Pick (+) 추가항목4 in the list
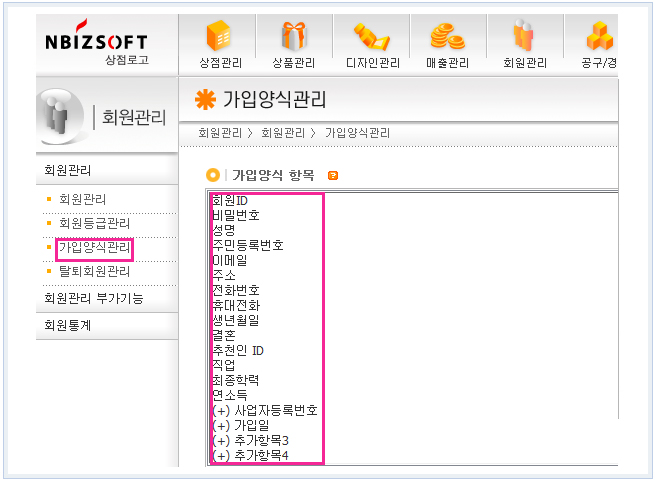 point(250,455)
